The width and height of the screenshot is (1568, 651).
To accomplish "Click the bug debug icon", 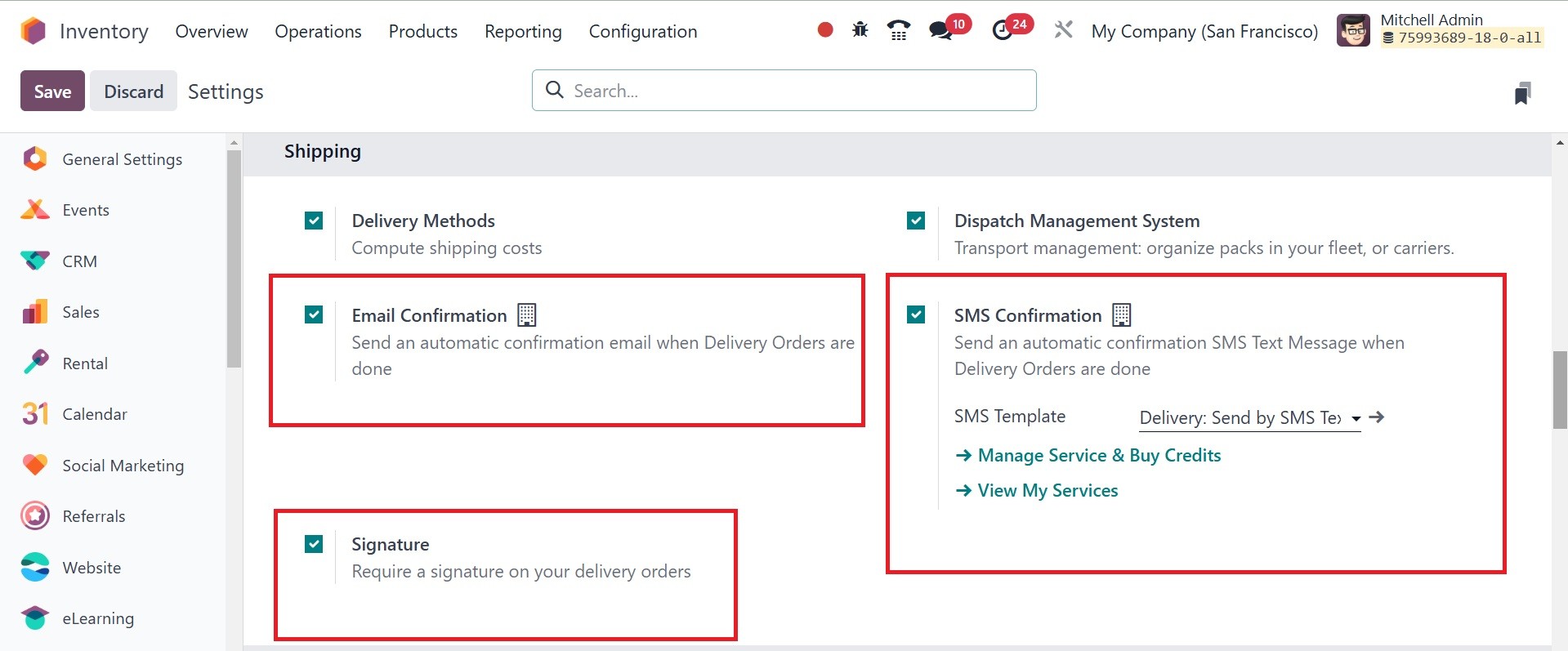I will [x=860, y=31].
